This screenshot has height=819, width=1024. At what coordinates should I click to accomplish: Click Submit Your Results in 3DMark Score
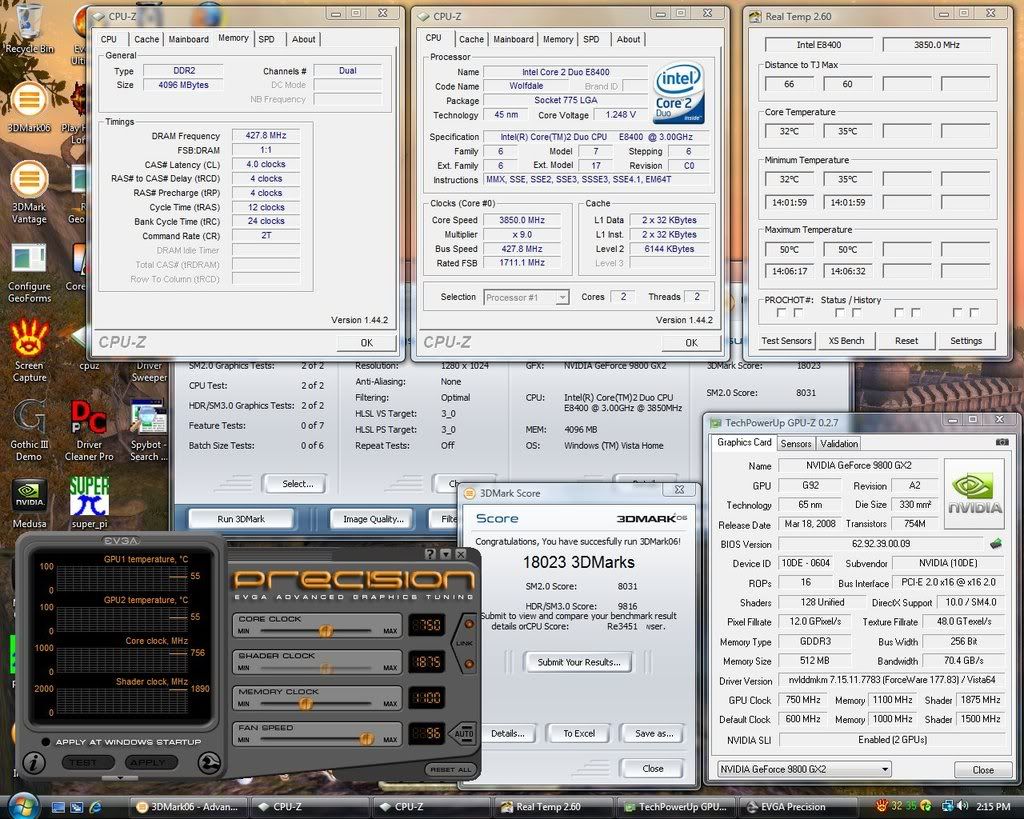tap(579, 662)
